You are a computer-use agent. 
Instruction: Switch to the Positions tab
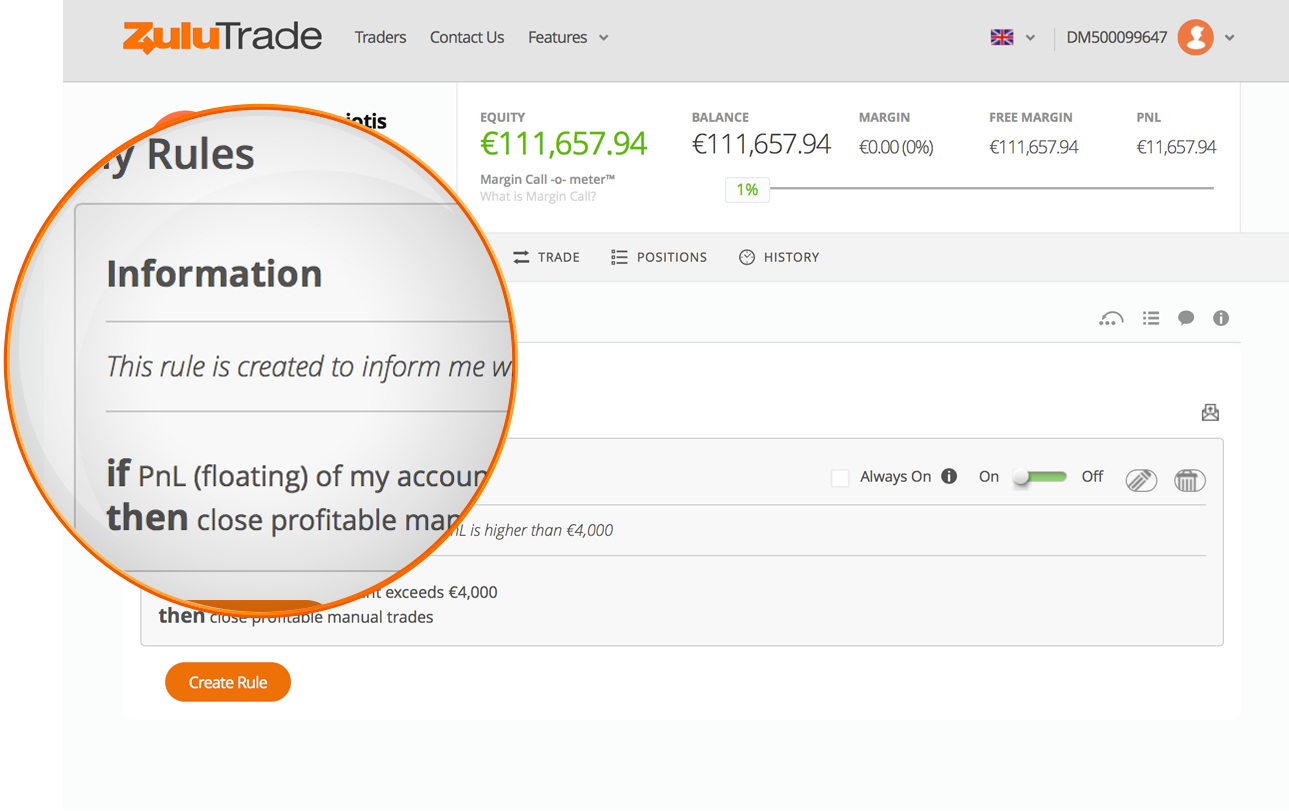(659, 257)
